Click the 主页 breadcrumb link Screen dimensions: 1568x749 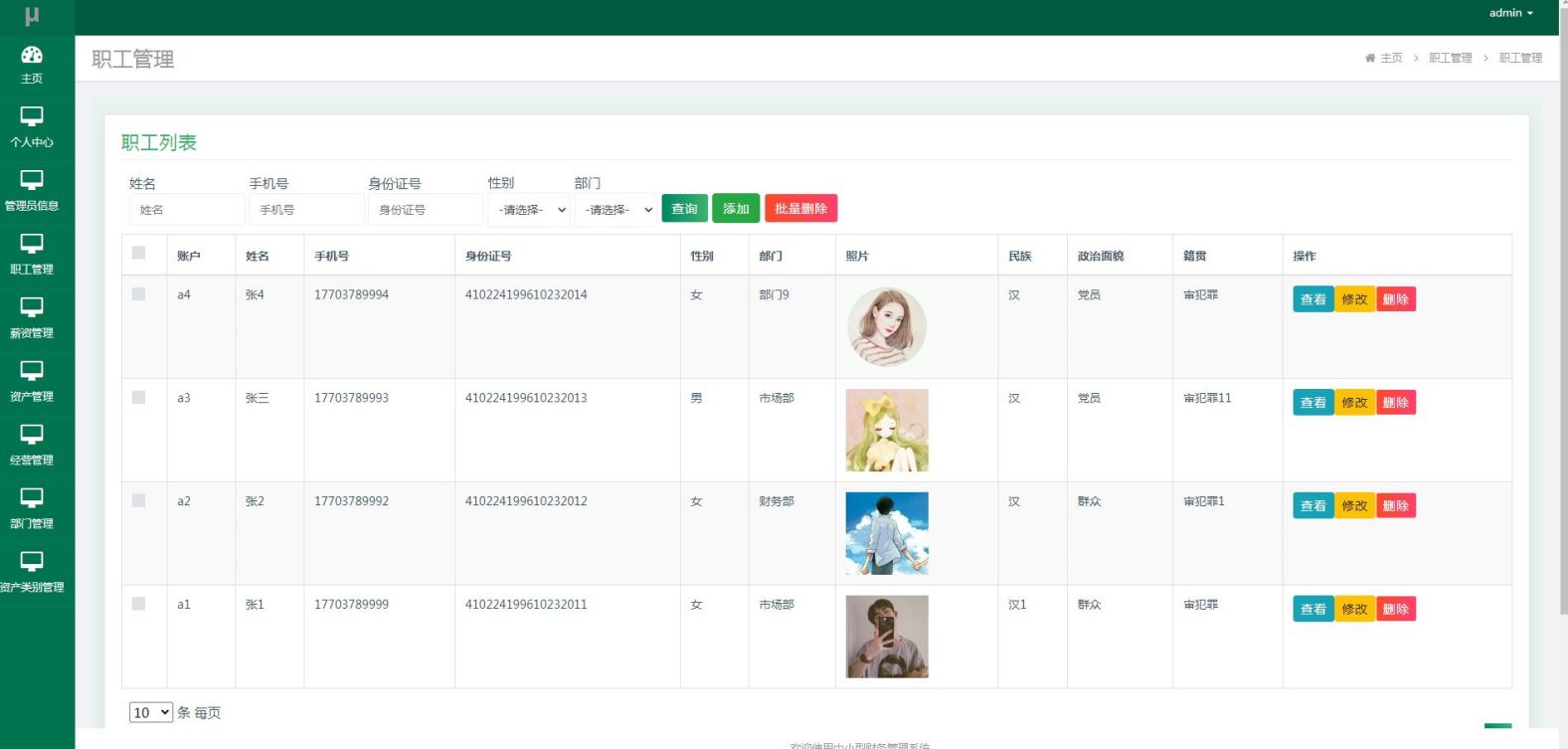1391,58
